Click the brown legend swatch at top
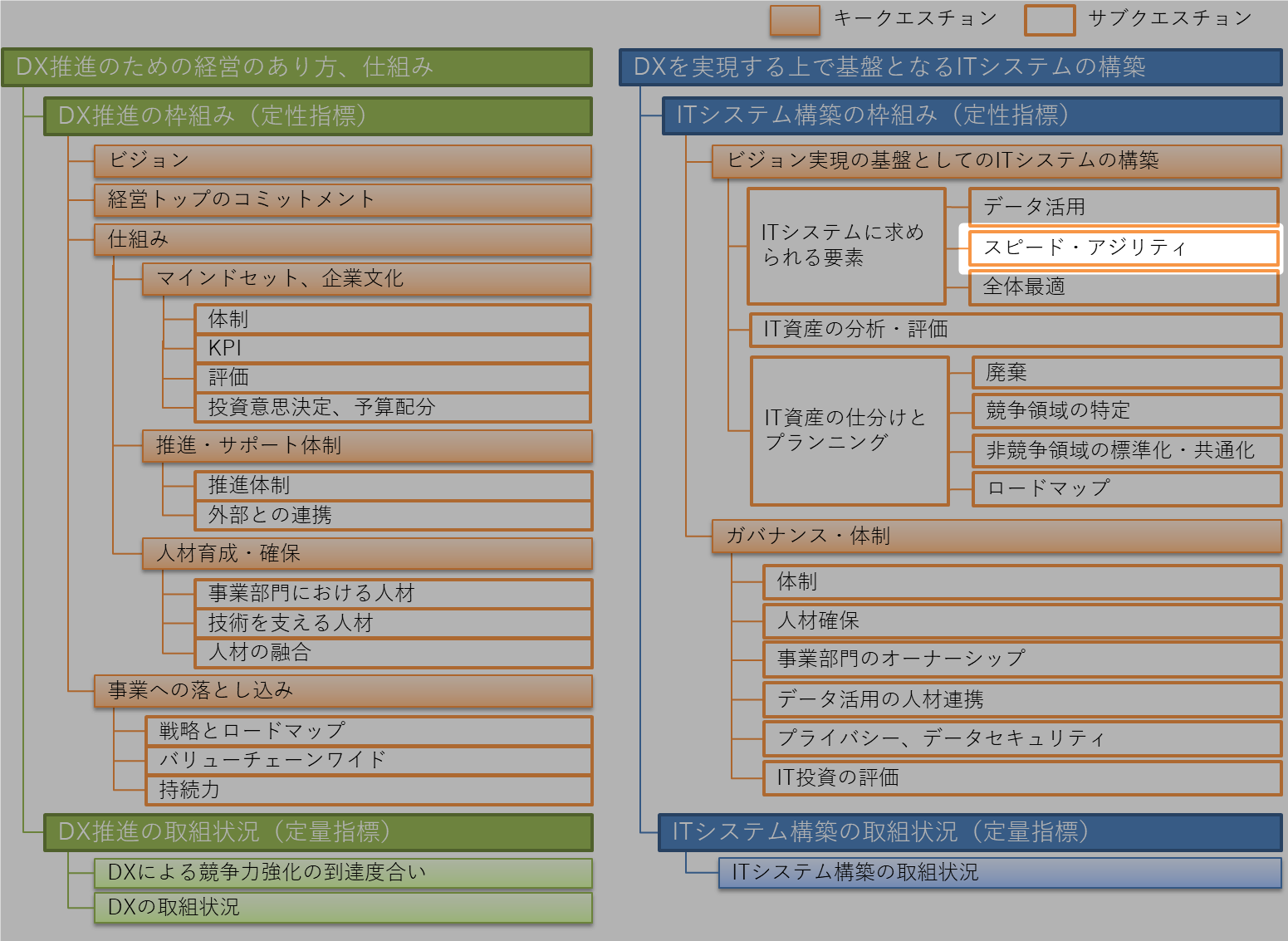This screenshot has width=1288, height=941. [x=795, y=21]
